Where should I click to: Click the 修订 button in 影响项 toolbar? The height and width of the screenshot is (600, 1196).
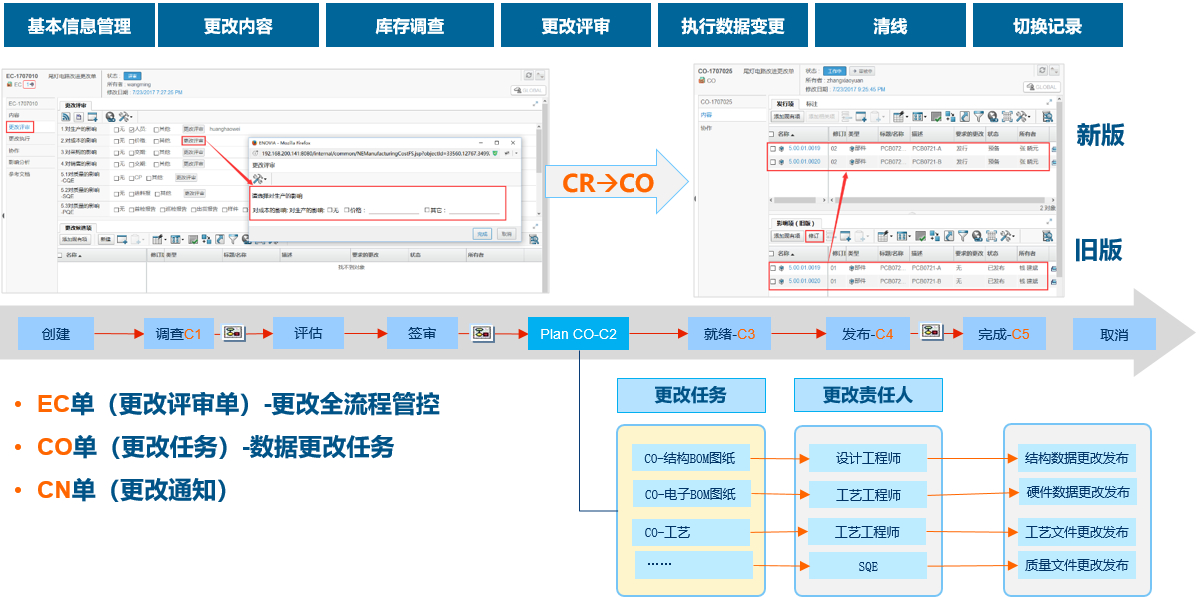[814, 236]
